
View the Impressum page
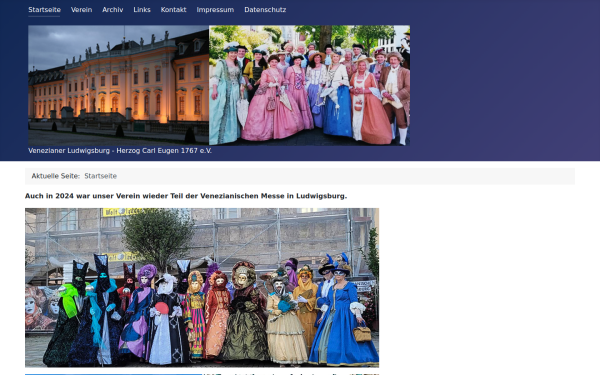coord(215,10)
